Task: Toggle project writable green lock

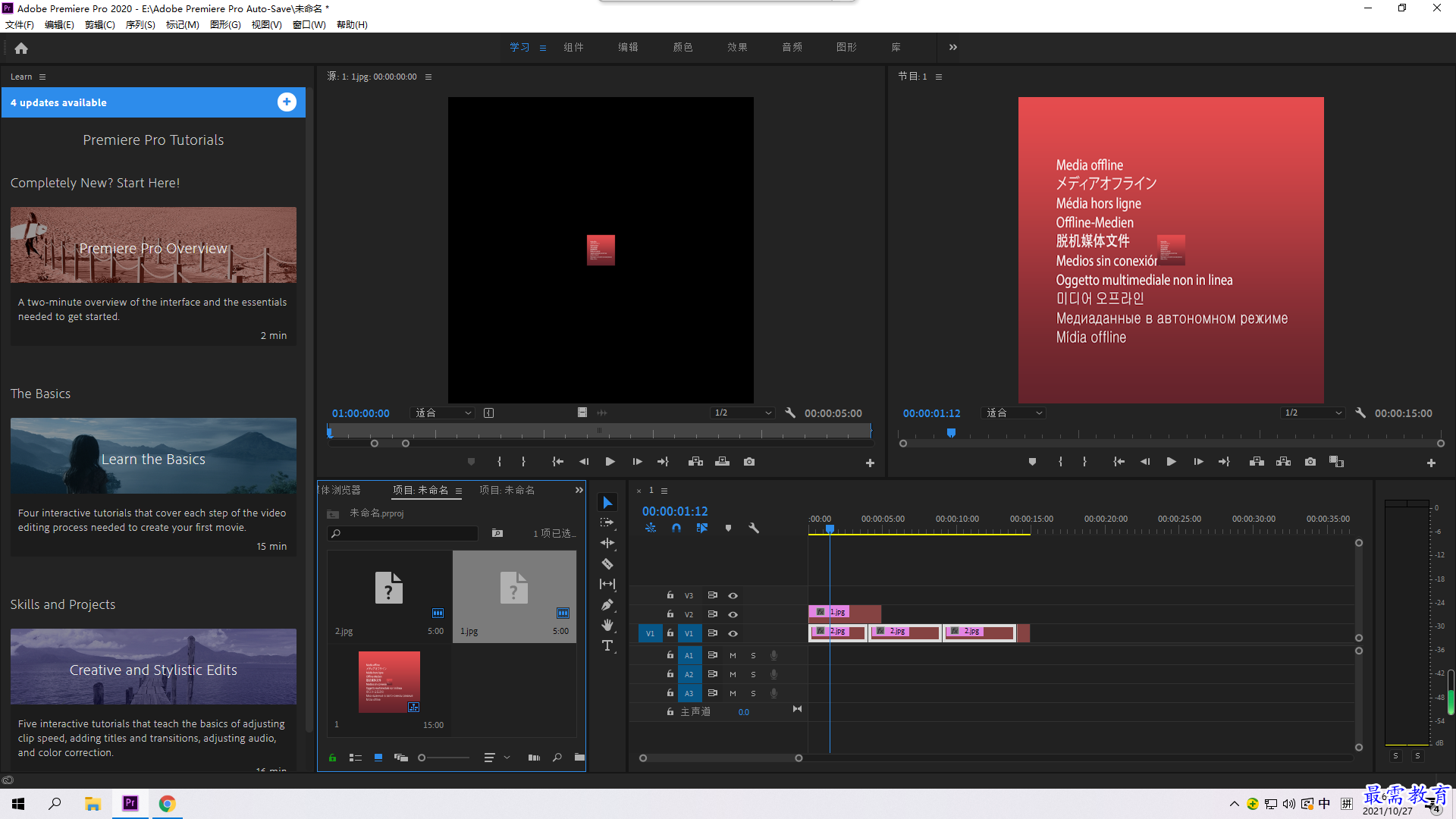Action: (x=332, y=757)
